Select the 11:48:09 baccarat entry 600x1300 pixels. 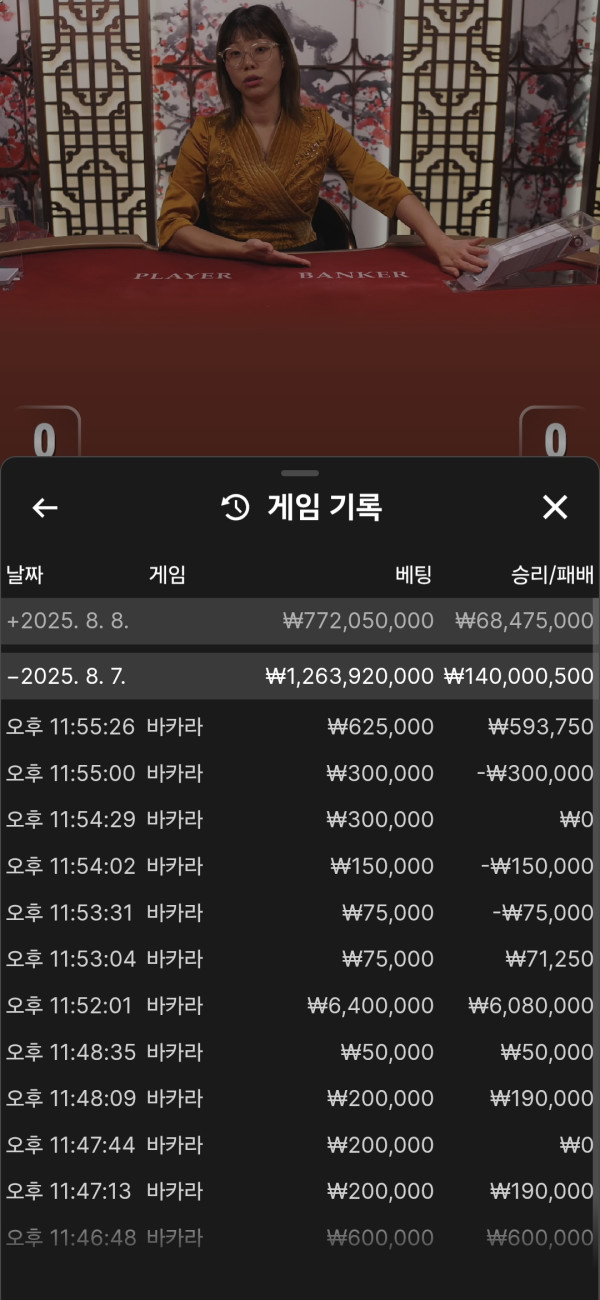tap(300, 1099)
